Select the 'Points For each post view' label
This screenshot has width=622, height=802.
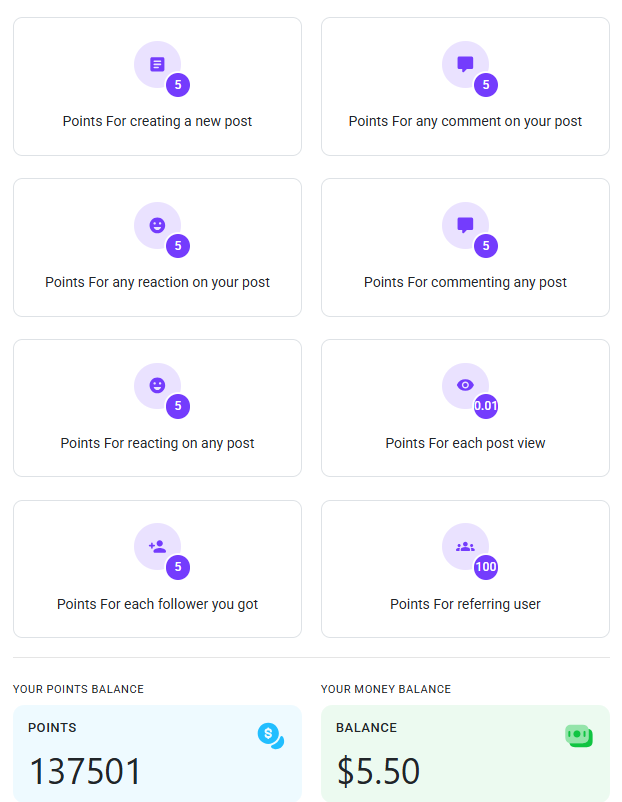pos(465,443)
